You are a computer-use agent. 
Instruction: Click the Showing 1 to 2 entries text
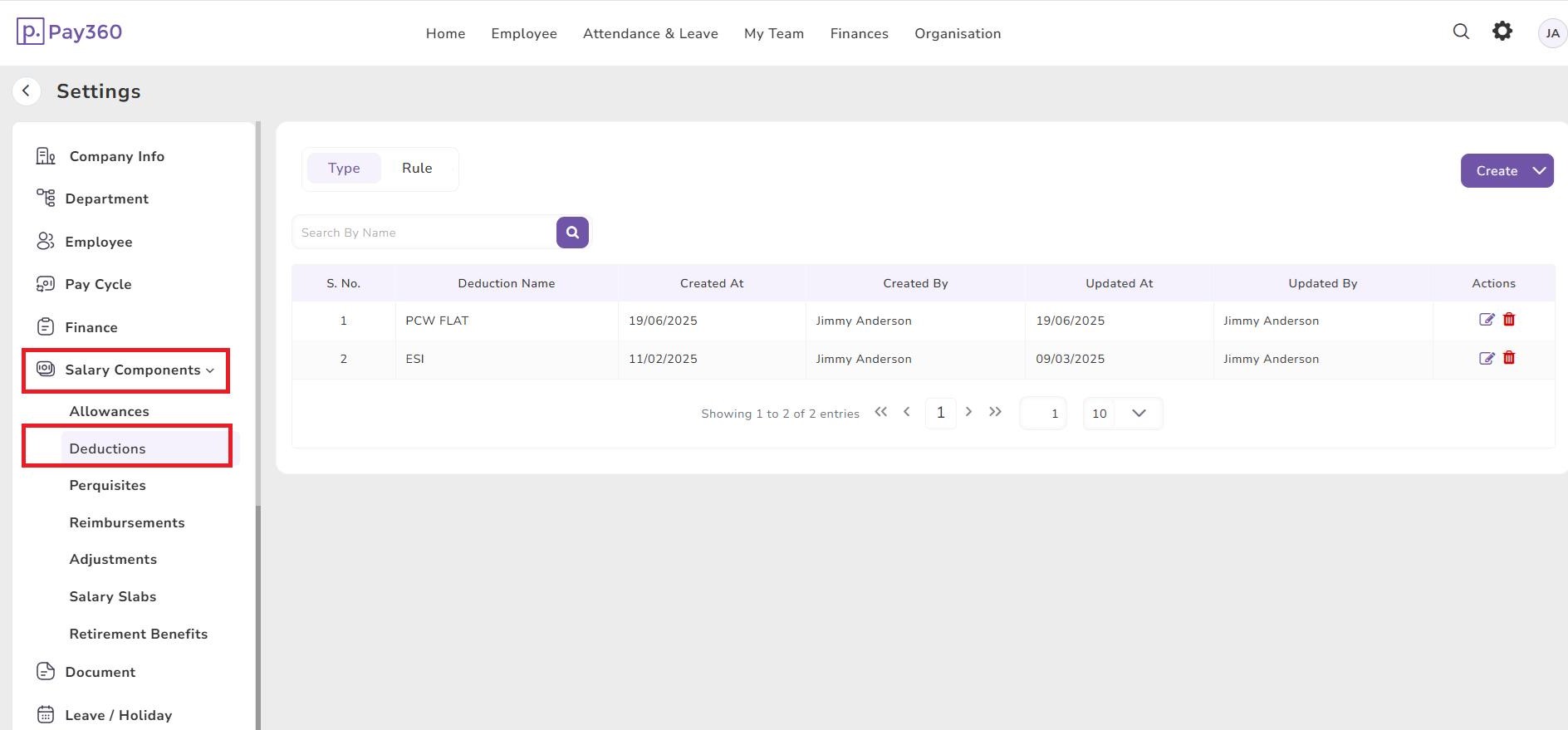pyautogui.click(x=780, y=414)
